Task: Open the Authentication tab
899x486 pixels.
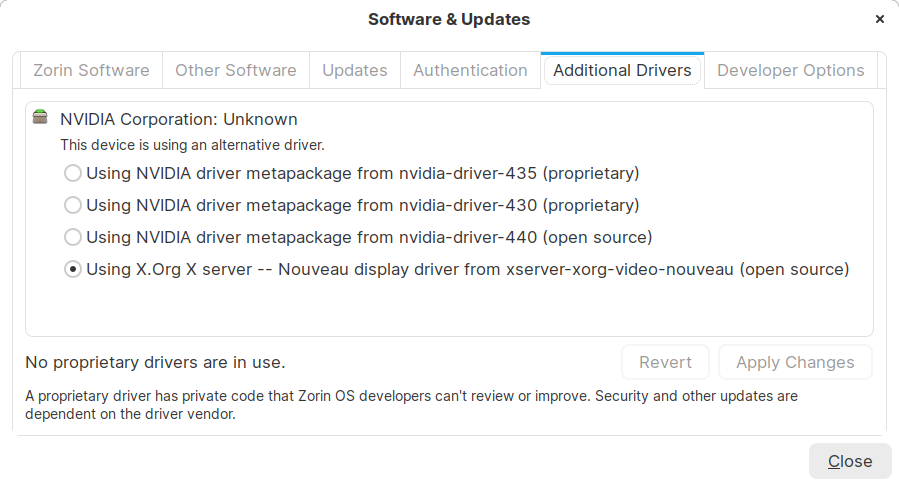Action: click(470, 70)
